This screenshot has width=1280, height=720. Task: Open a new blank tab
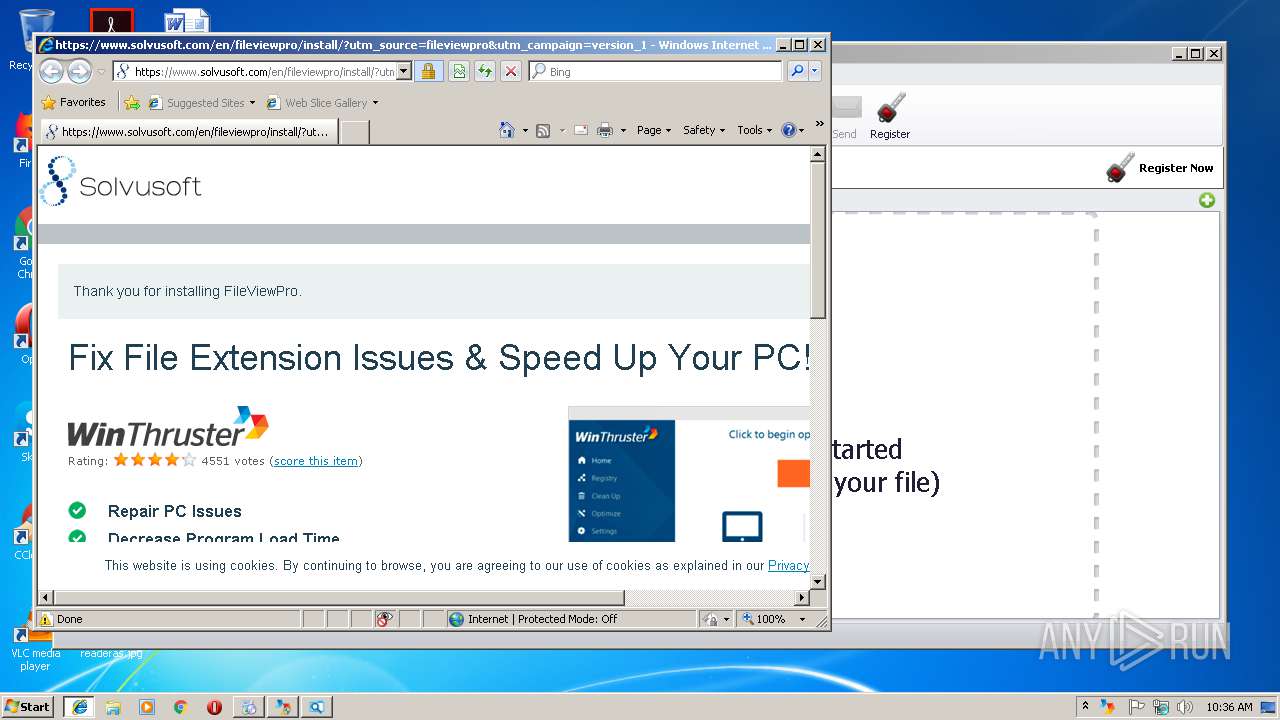(355, 132)
